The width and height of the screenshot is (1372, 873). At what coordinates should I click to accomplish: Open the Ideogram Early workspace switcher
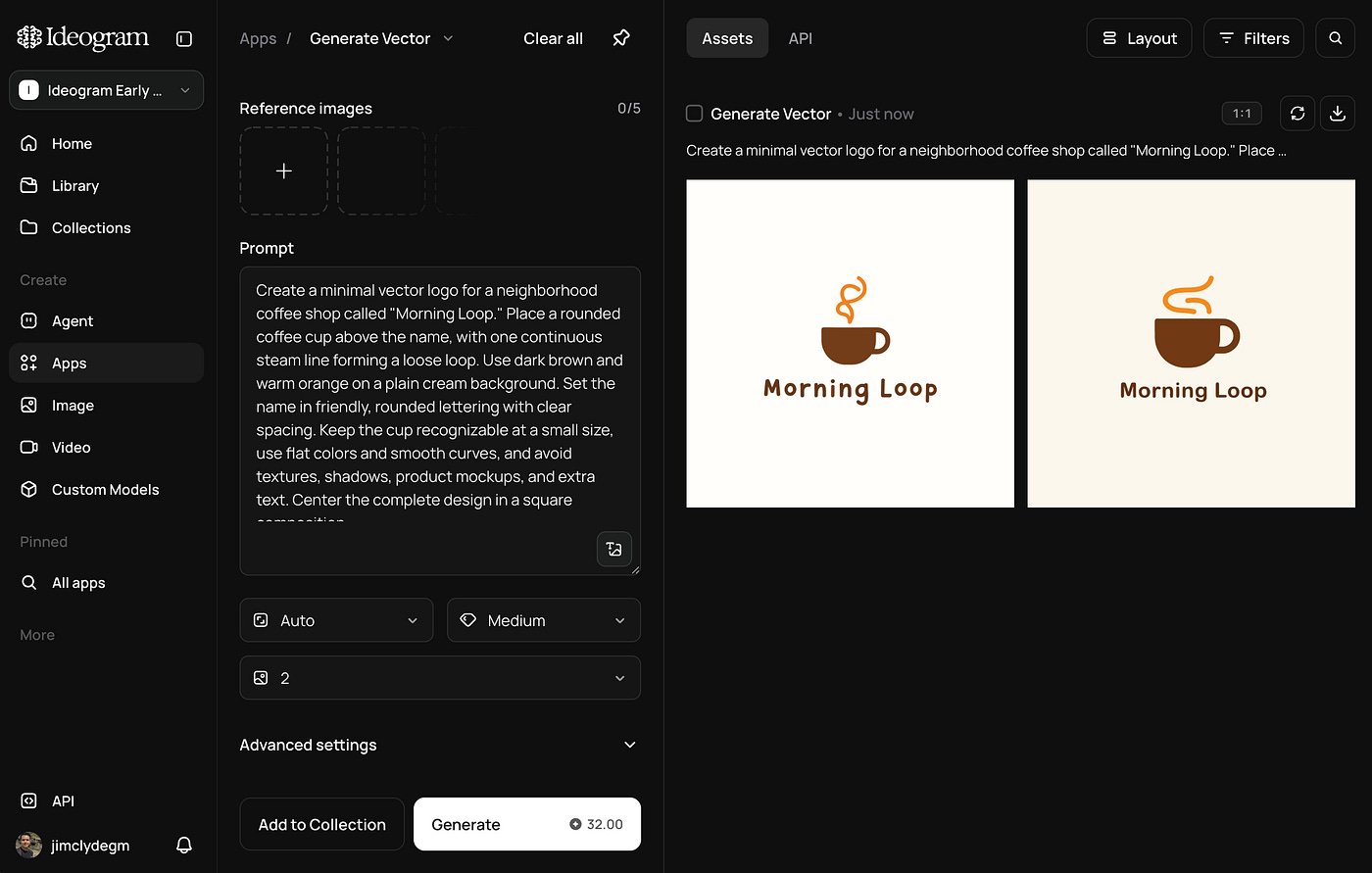pos(107,90)
